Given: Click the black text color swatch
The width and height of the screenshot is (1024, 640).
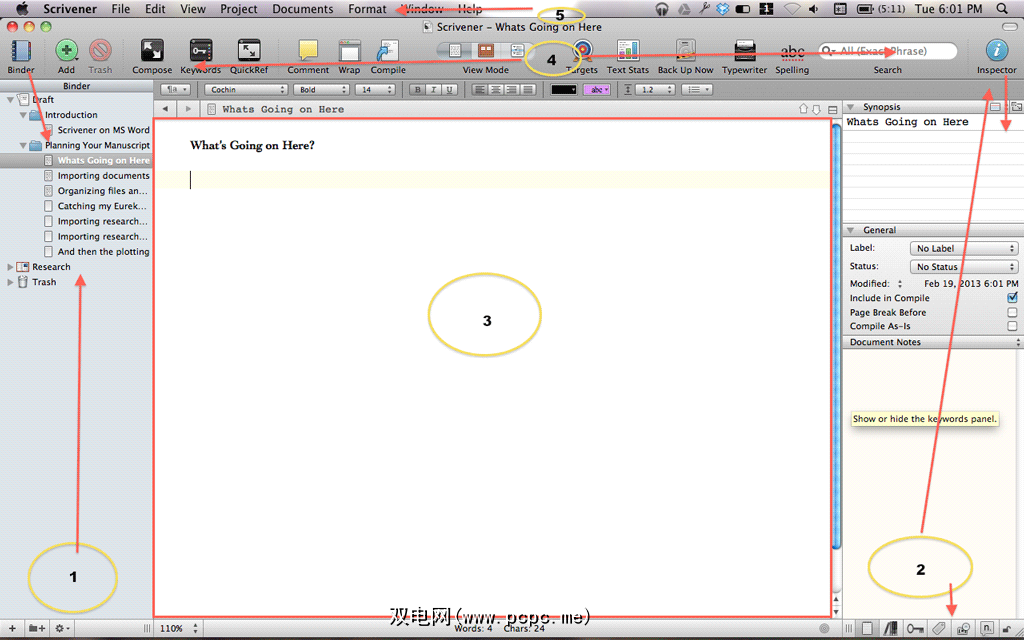Looking at the screenshot, I should tap(564, 90).
